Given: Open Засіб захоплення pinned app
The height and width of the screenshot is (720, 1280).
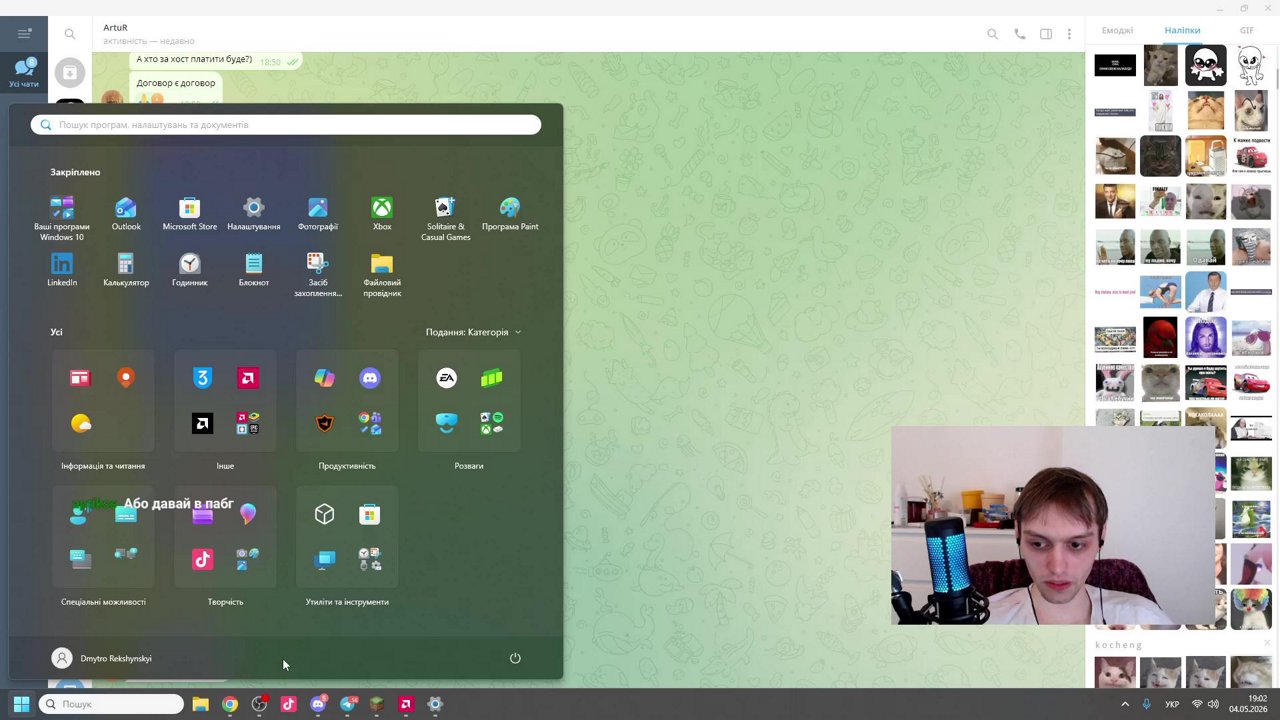Looking at the screenshot, I should pos(318,275).
